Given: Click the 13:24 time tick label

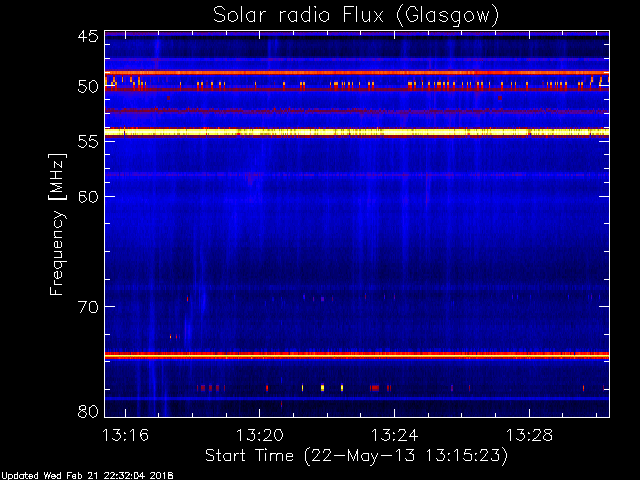Looking at the screenshot, I should pos(395,435).
